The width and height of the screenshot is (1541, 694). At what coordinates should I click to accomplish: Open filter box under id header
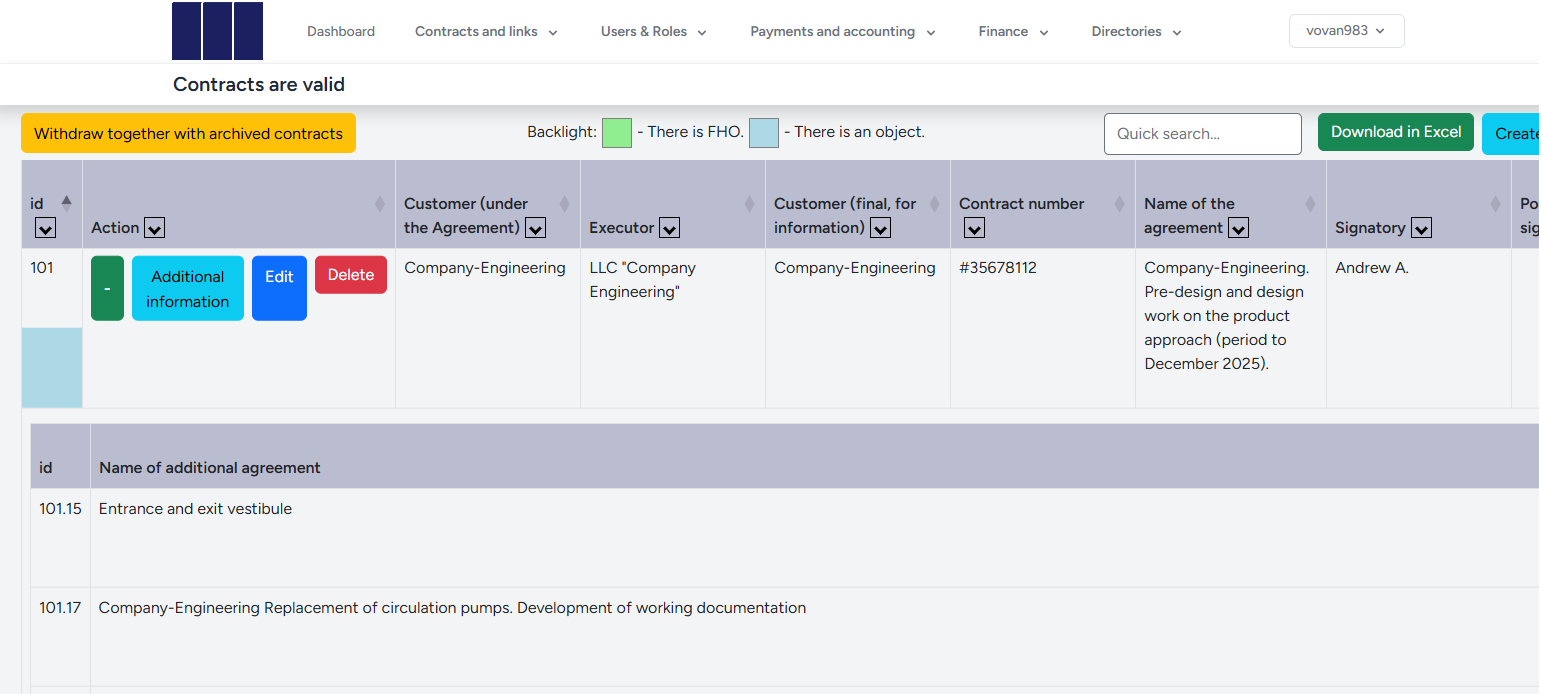pyautogui.click(x=45, y=228)
